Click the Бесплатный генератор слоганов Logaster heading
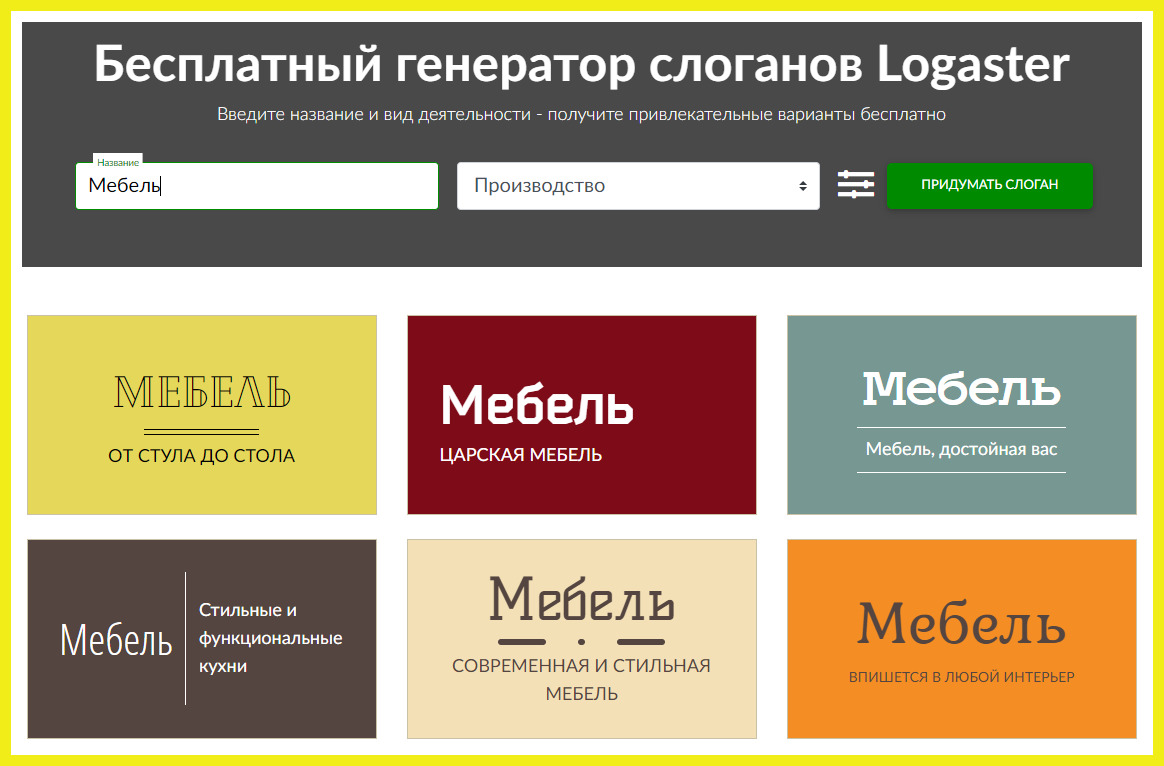 click(x=581, y=65)
